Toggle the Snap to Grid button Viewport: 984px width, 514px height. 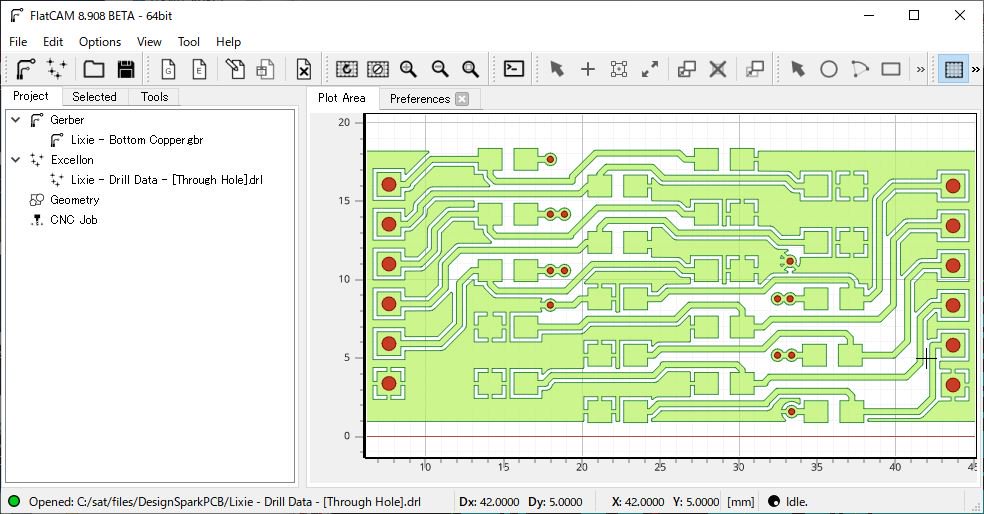[954, 69]
